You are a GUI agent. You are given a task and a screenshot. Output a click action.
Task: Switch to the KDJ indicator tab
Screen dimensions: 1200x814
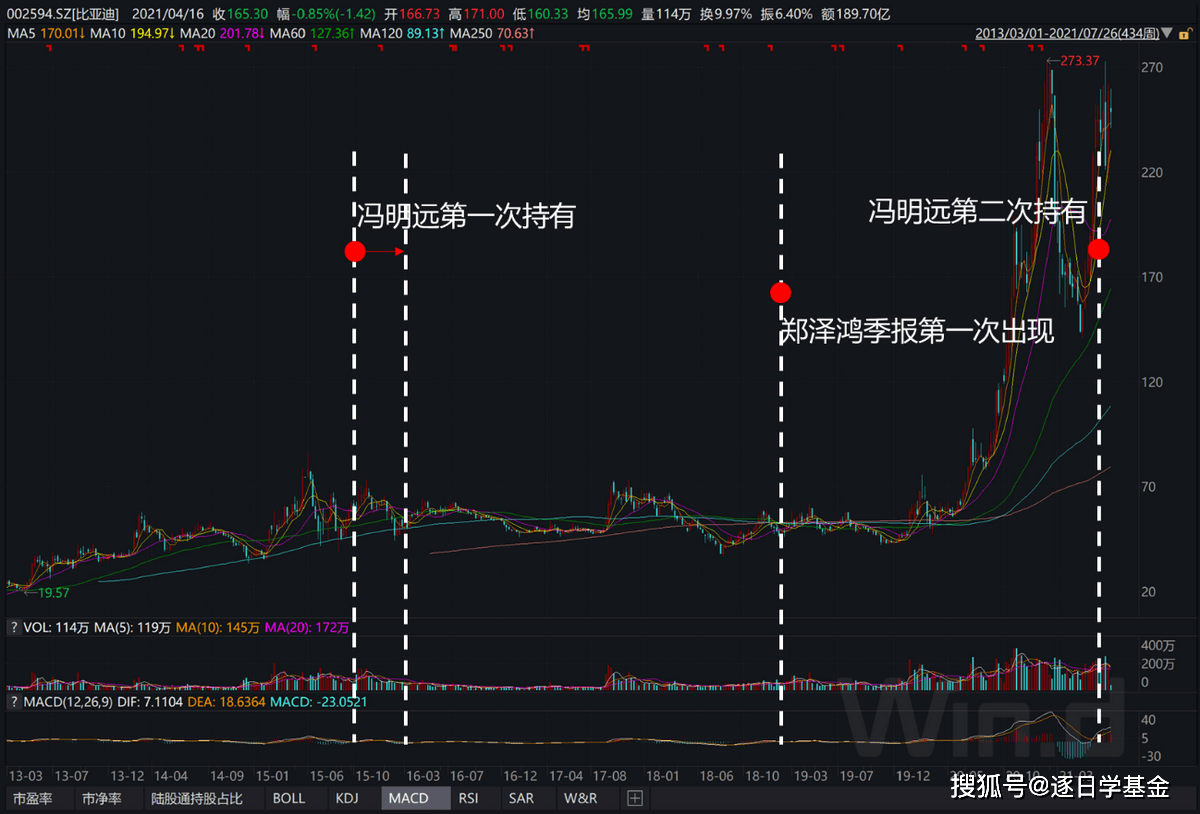coord(347,798)
